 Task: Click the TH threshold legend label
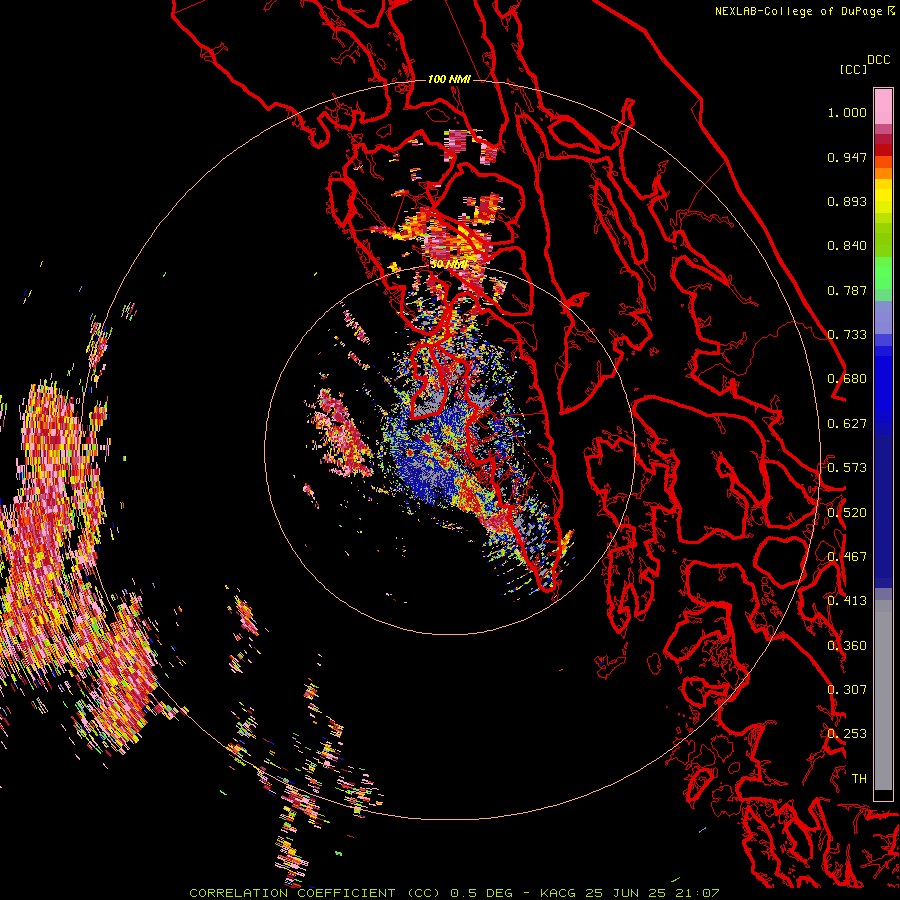[x=859, y=779]
